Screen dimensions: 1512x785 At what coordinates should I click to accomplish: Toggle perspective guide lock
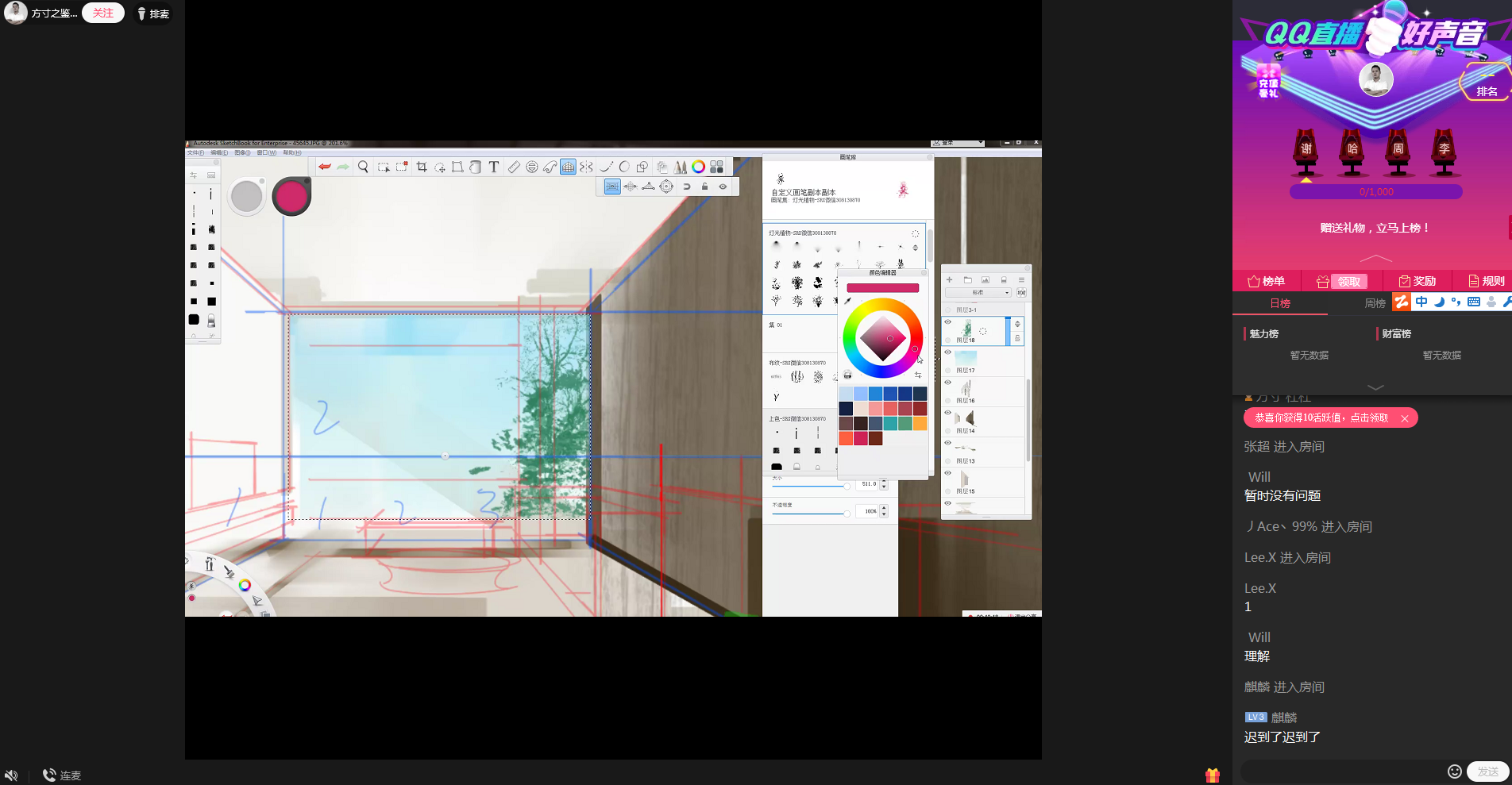704,187
